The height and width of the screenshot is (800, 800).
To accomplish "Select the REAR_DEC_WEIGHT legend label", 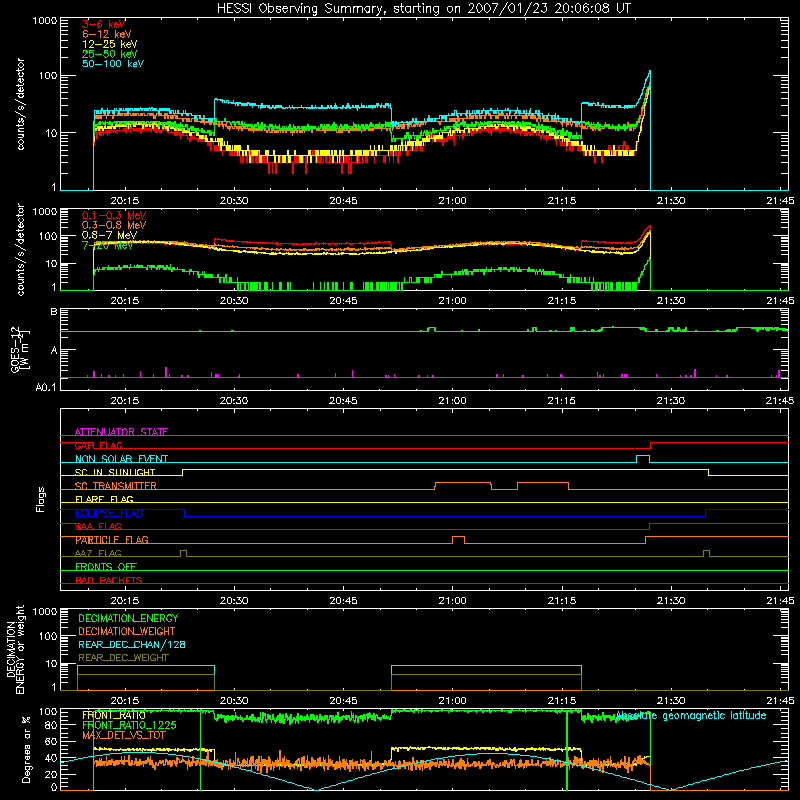I will point(123,658).
